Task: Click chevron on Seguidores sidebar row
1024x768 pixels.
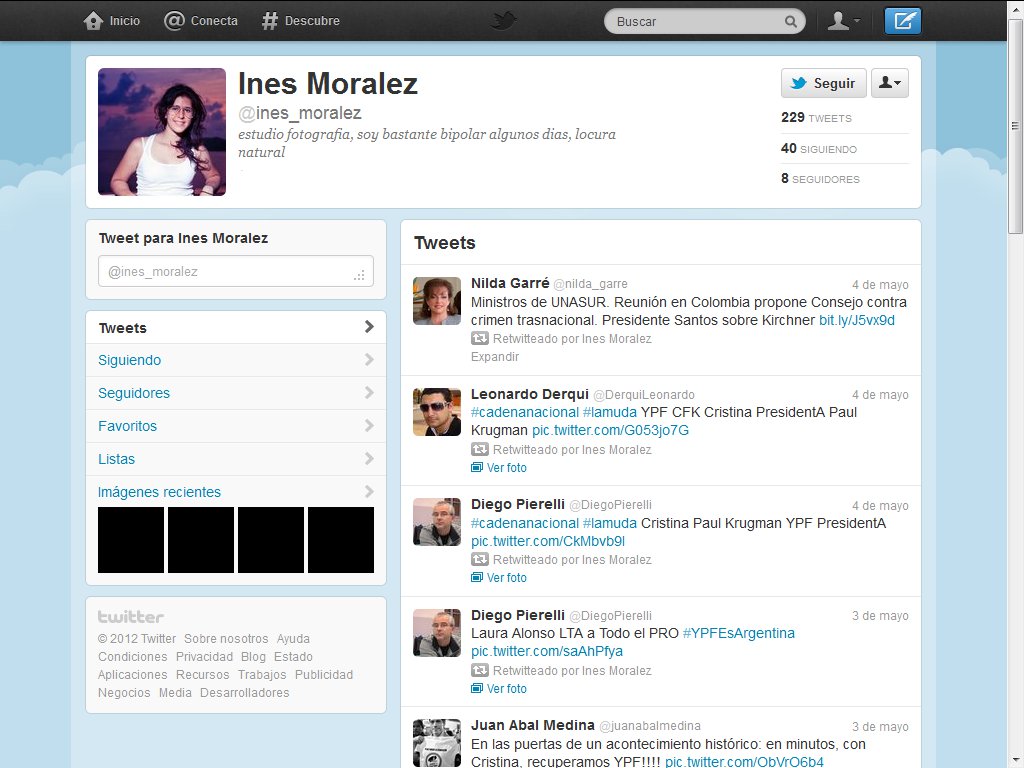Action: 369,392
